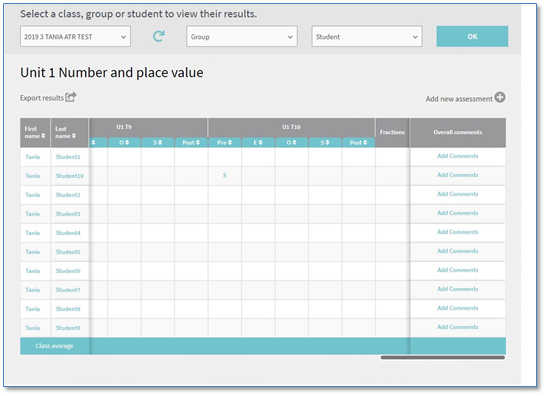This screenshot has width=546, height=396.
Task: Open the Student dropdown
Action: [x=367, y=36]
